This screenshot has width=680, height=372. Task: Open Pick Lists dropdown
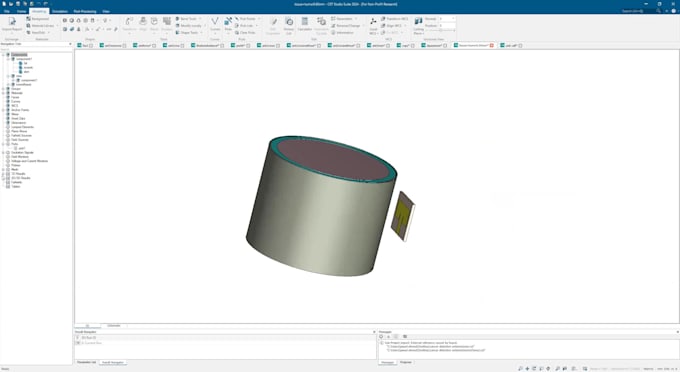tap(246, 26)
